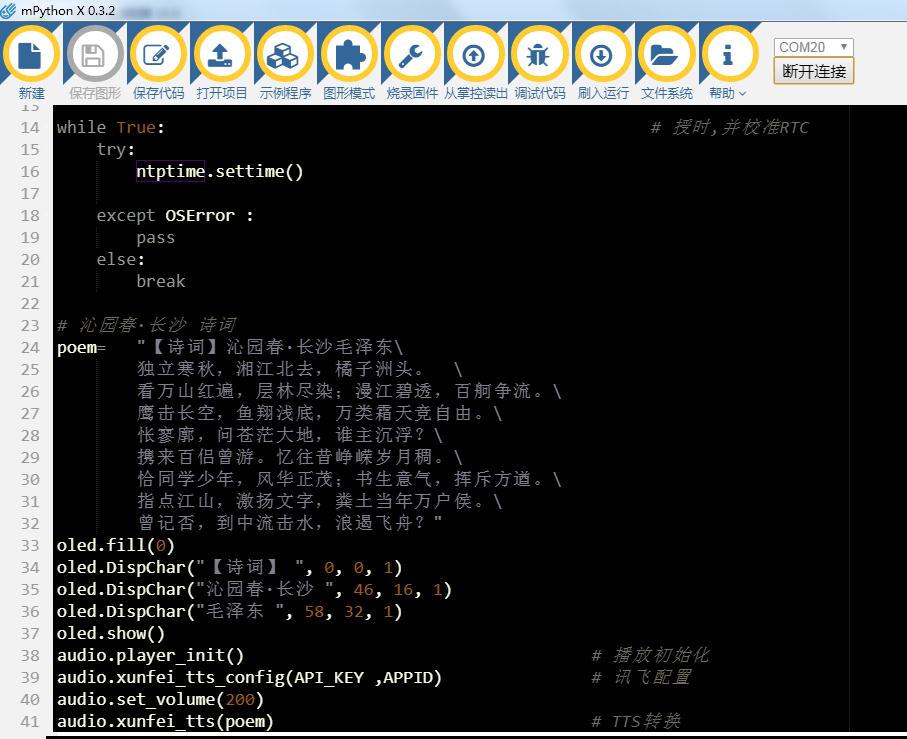Switch to 图形模式 puzzle-piece icon
Viewport: 907px width, 739px height.
click(349, 55)
